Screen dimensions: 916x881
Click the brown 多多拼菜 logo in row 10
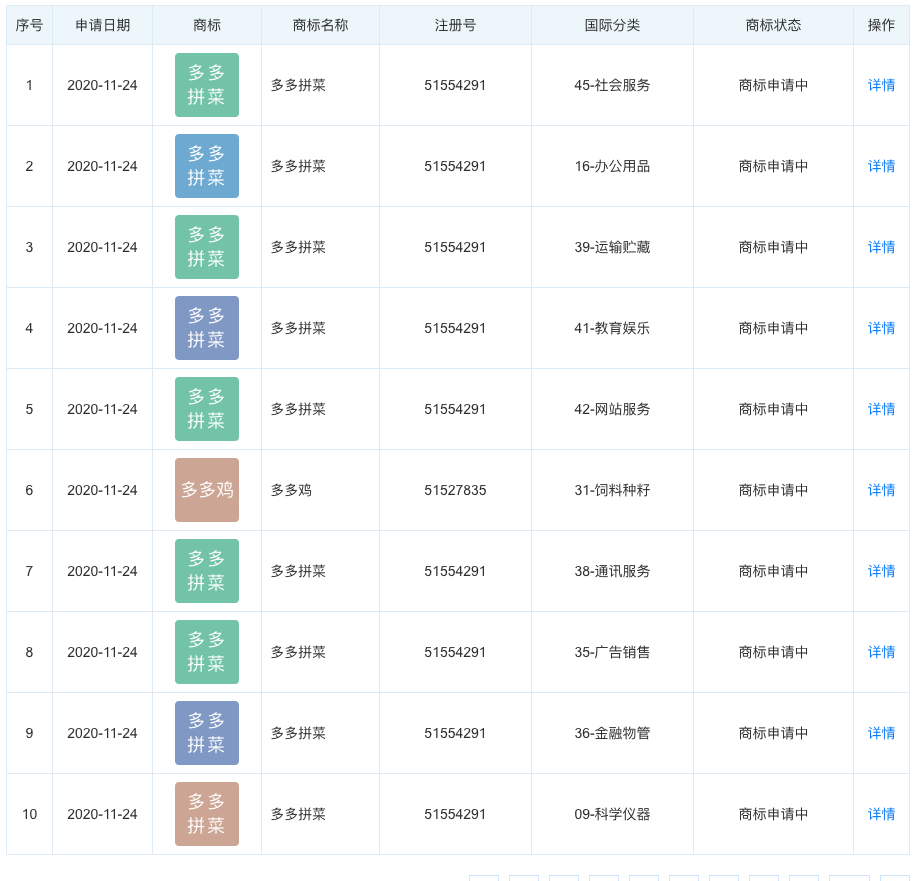click(x=207, y=814)
